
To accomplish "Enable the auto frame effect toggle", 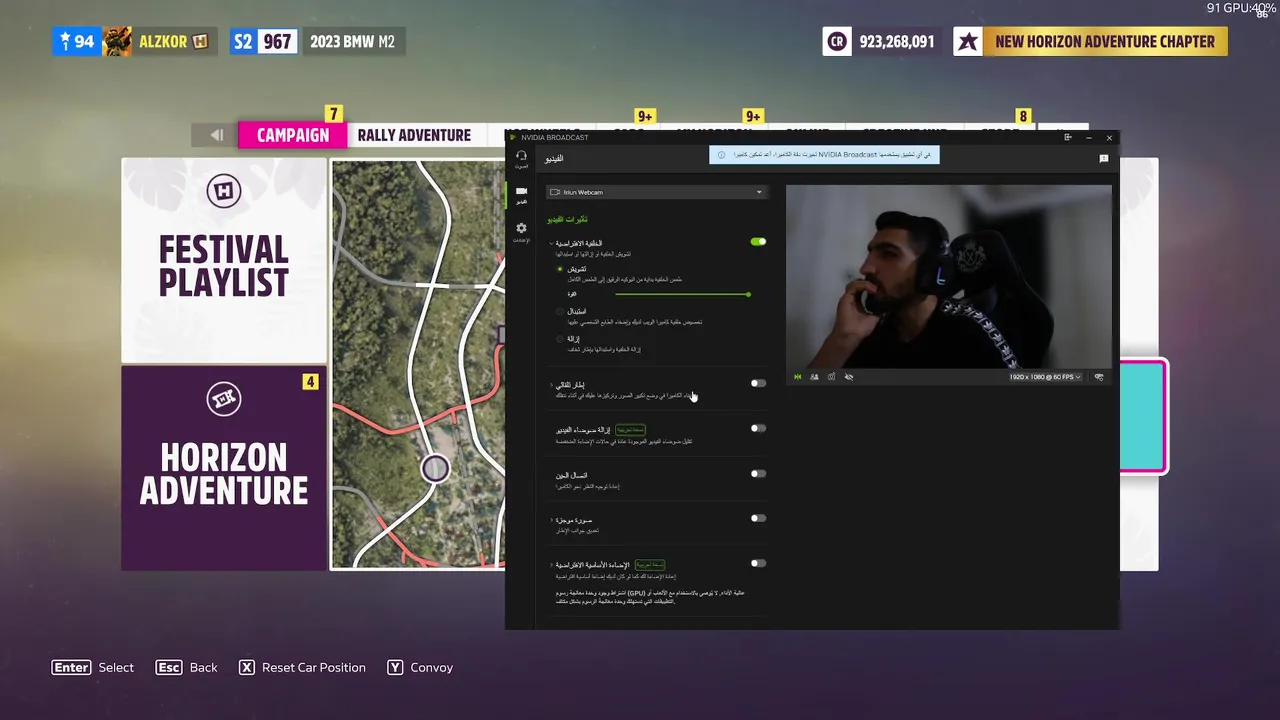I will 758,383.
